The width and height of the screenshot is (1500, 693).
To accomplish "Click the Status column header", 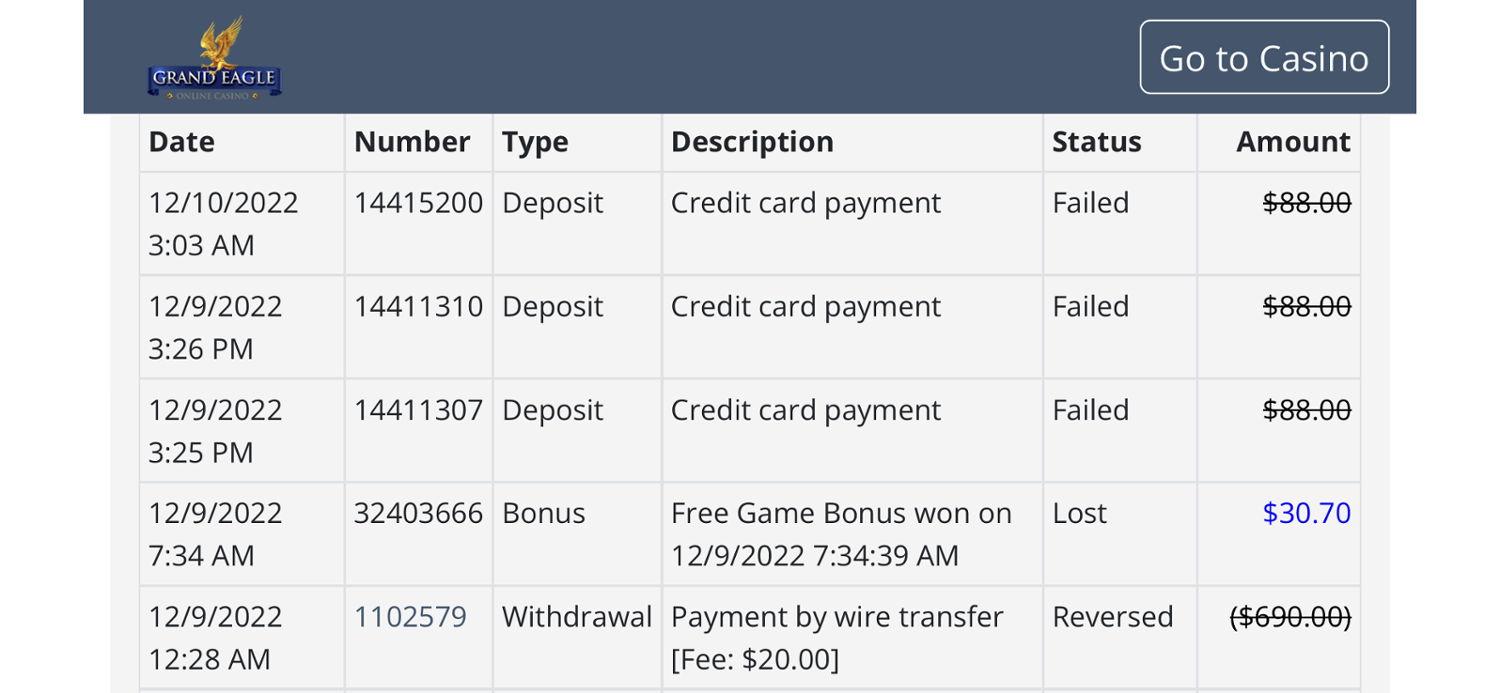I will point(1096,141).
